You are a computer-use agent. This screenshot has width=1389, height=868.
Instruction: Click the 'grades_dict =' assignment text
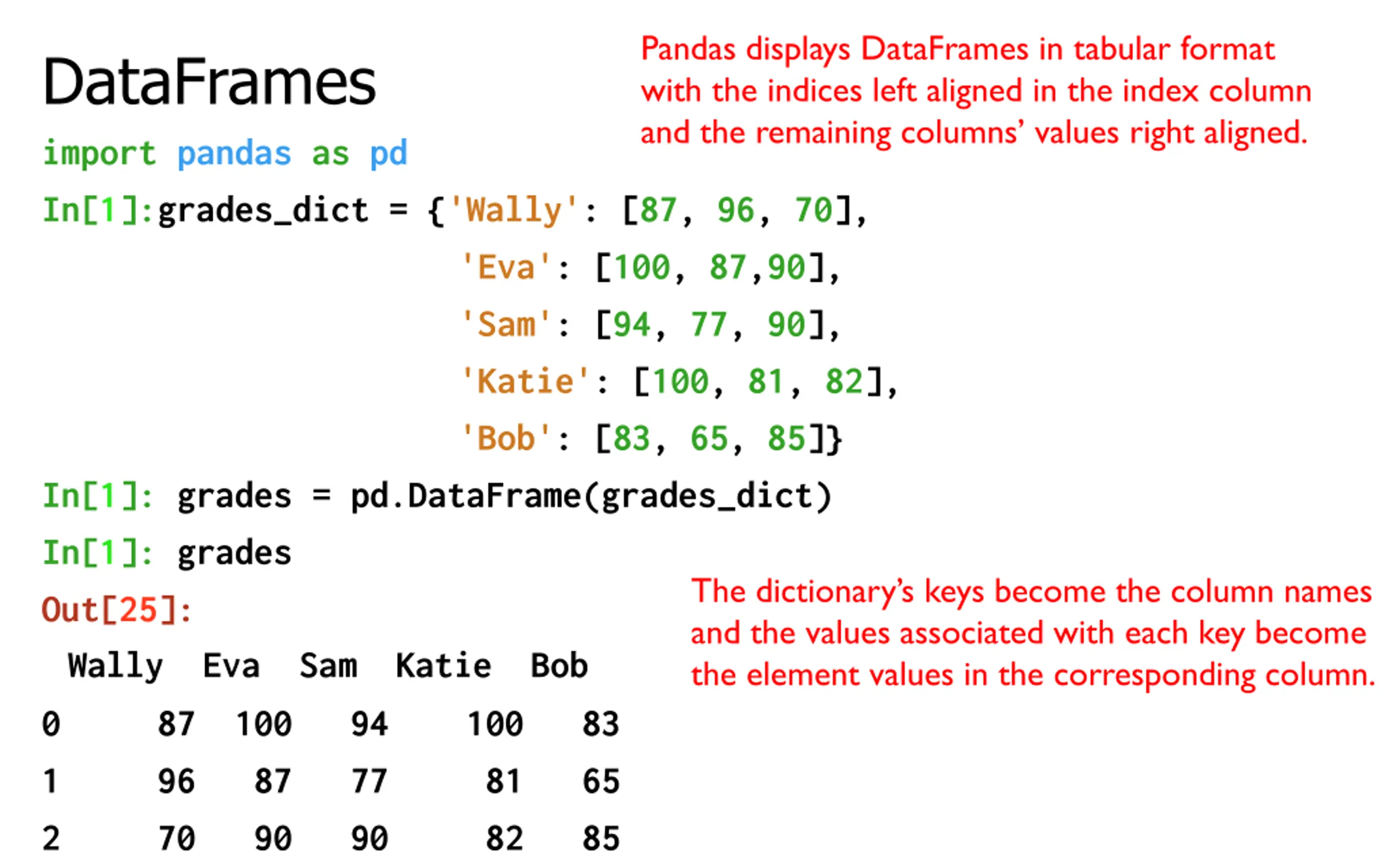click(283, 210)
